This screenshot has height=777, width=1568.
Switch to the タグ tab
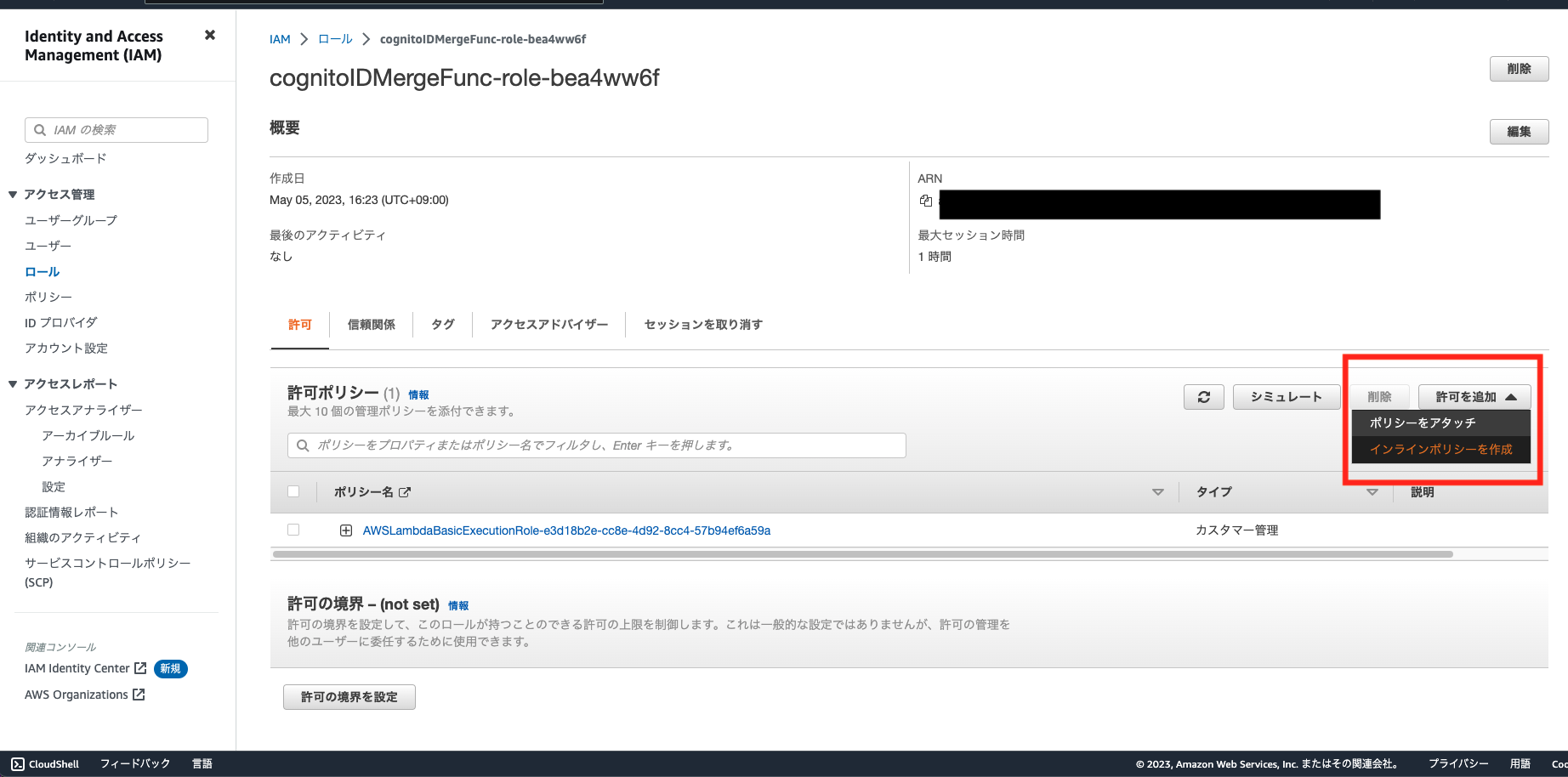click(443, 325)
